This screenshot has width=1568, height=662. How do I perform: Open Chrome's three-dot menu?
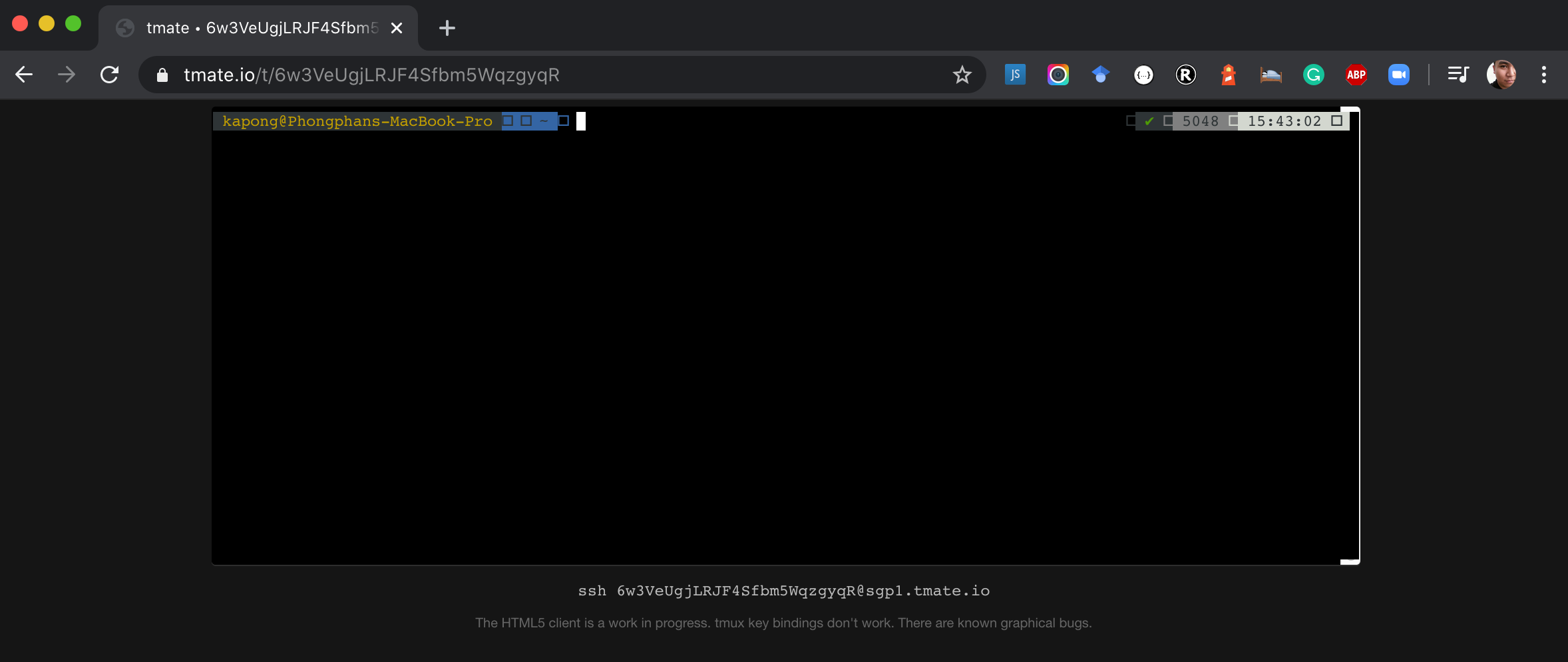(x=1544, y=74)
